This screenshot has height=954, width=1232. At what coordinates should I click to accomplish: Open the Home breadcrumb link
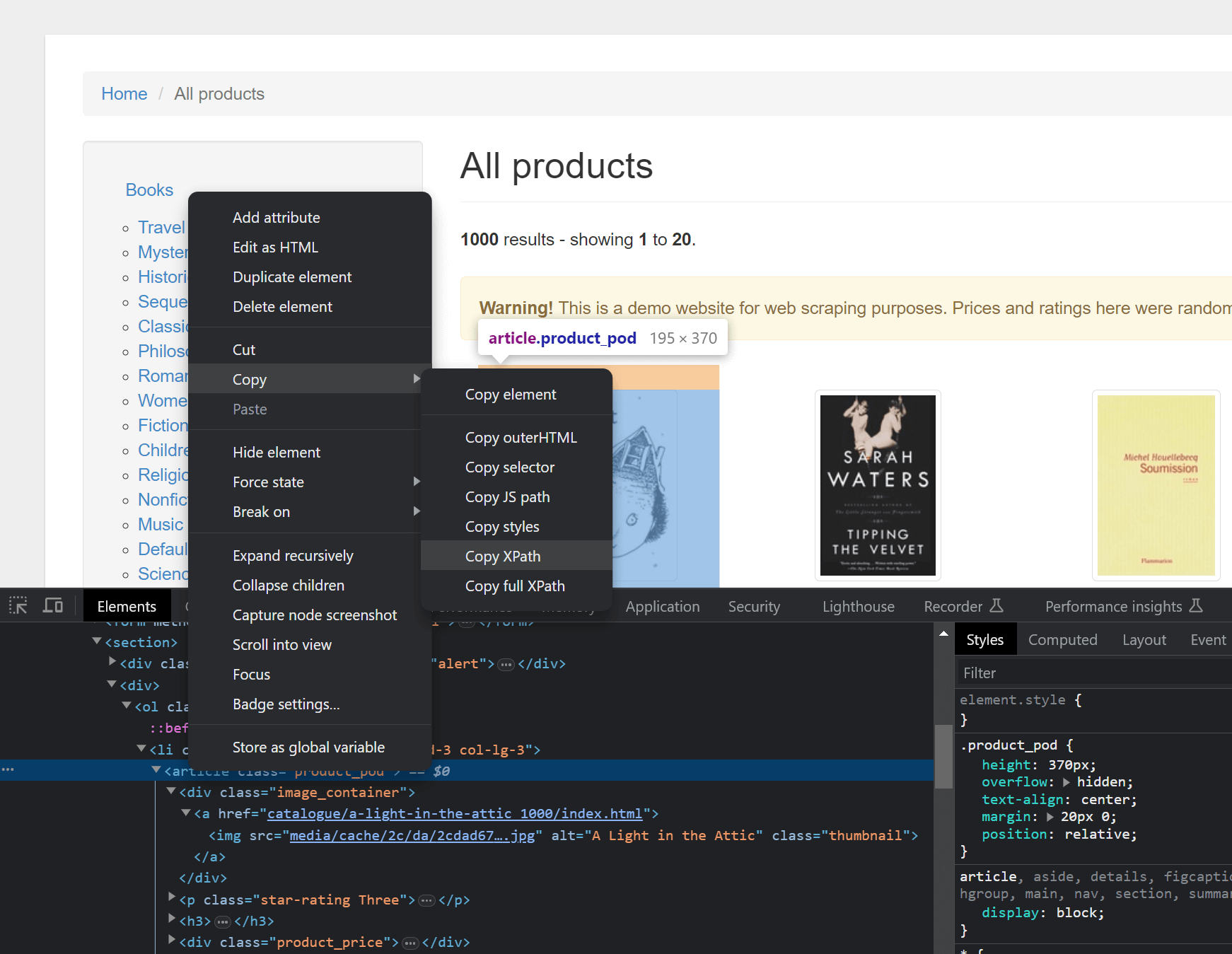click(124, 93)
